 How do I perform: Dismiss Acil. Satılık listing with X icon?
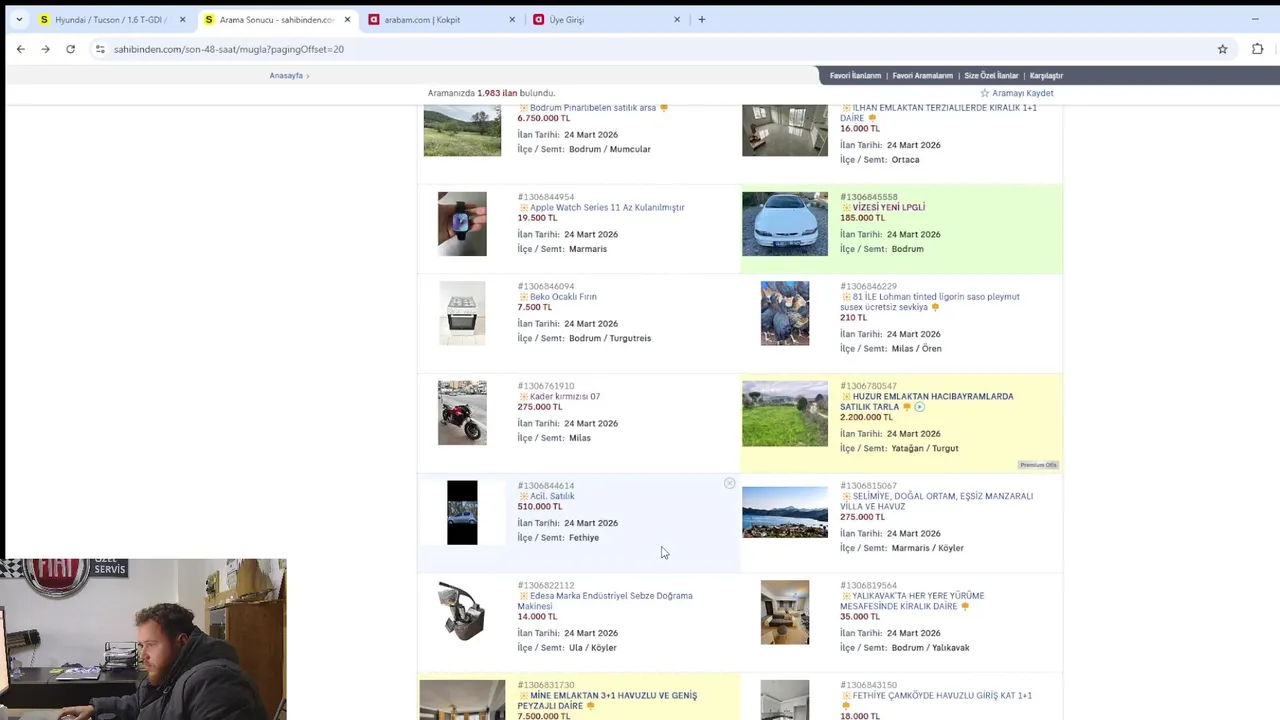pyautogui.click(x=730, y=484)
